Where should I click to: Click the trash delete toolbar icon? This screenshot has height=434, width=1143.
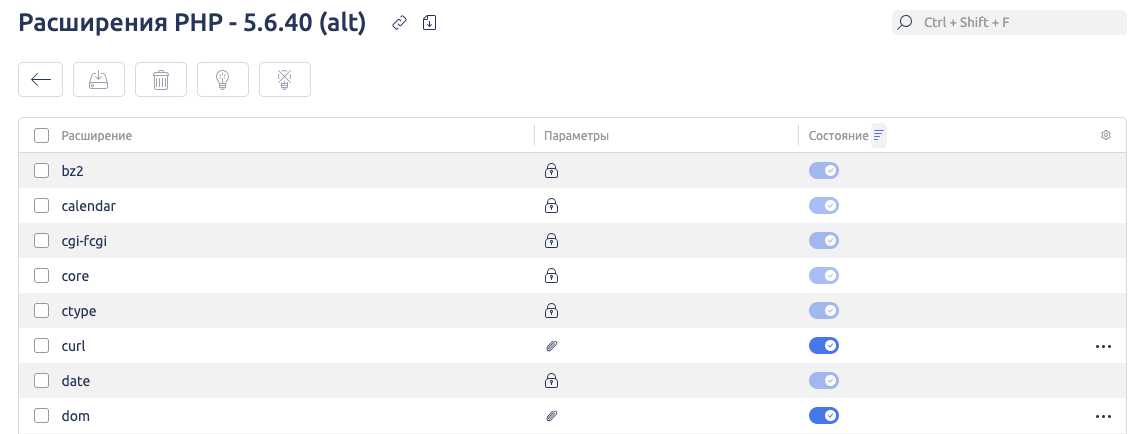tap(161, 81)
